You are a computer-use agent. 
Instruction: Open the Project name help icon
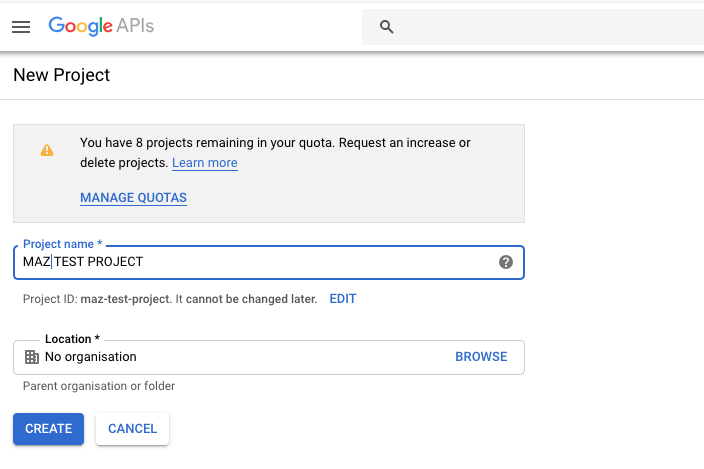click(506, 262)
